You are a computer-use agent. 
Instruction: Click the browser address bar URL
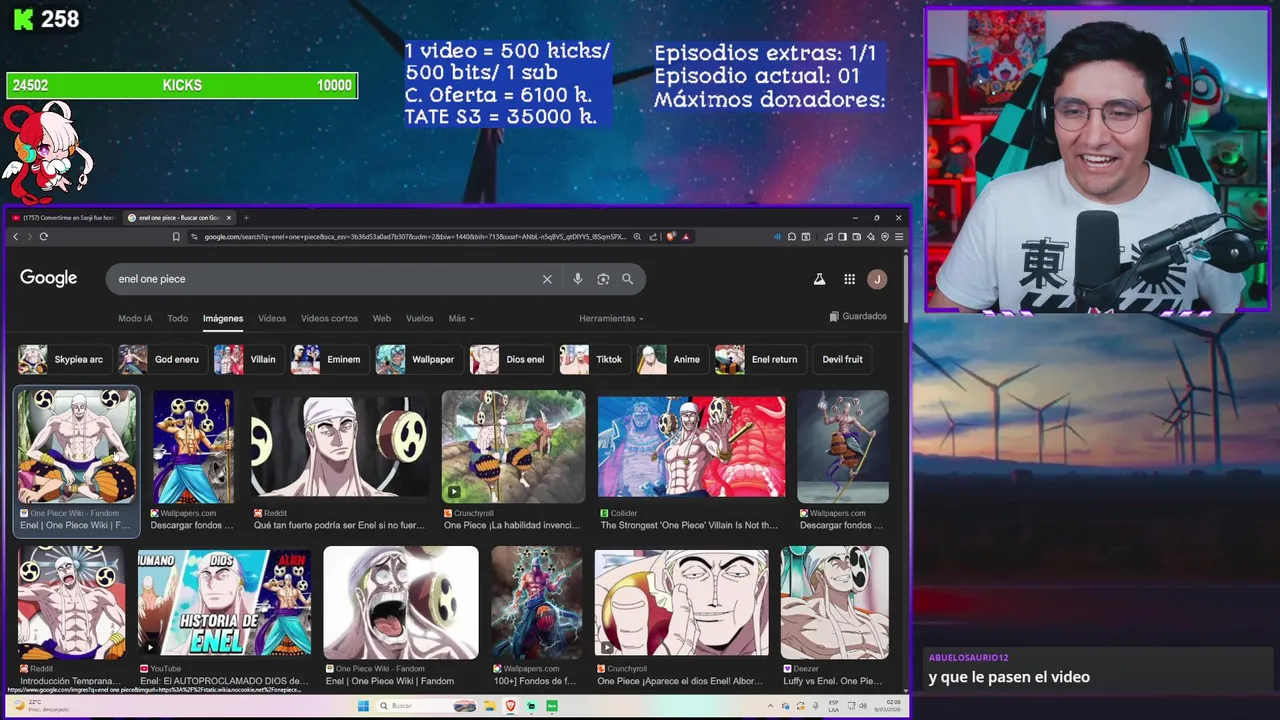pos(415,237)
